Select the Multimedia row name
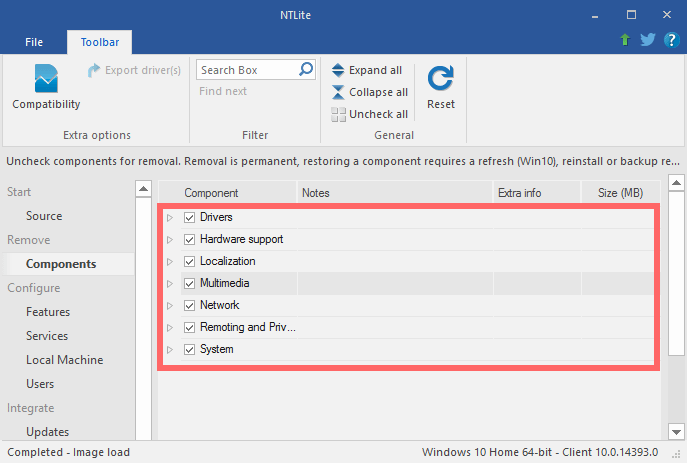 coord(224,283)
